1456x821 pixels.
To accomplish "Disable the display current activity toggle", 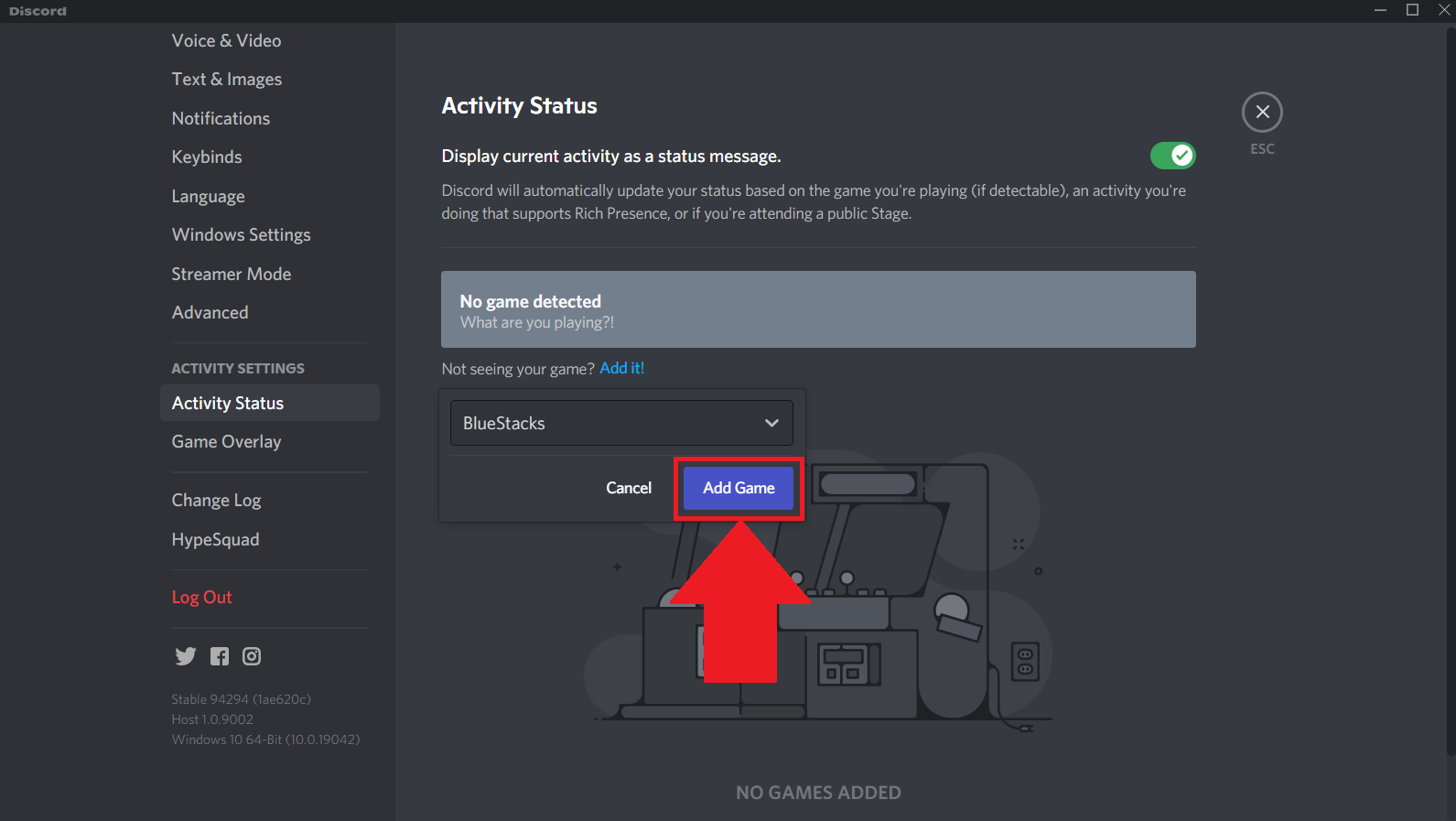I will coord(1172,156).
